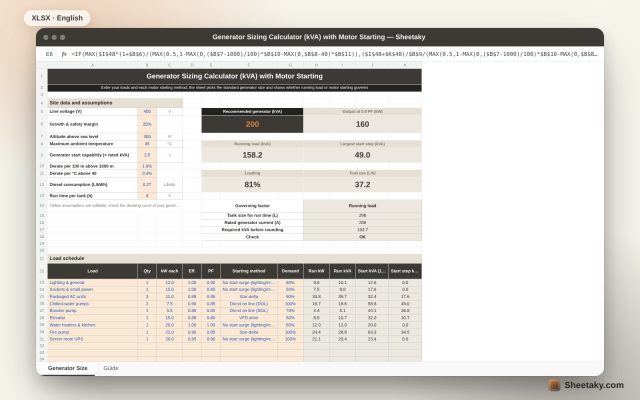The height and width of the screenshot is (400, 640).
Task: Select the E6 cell reference box
Action: (49, 54)
